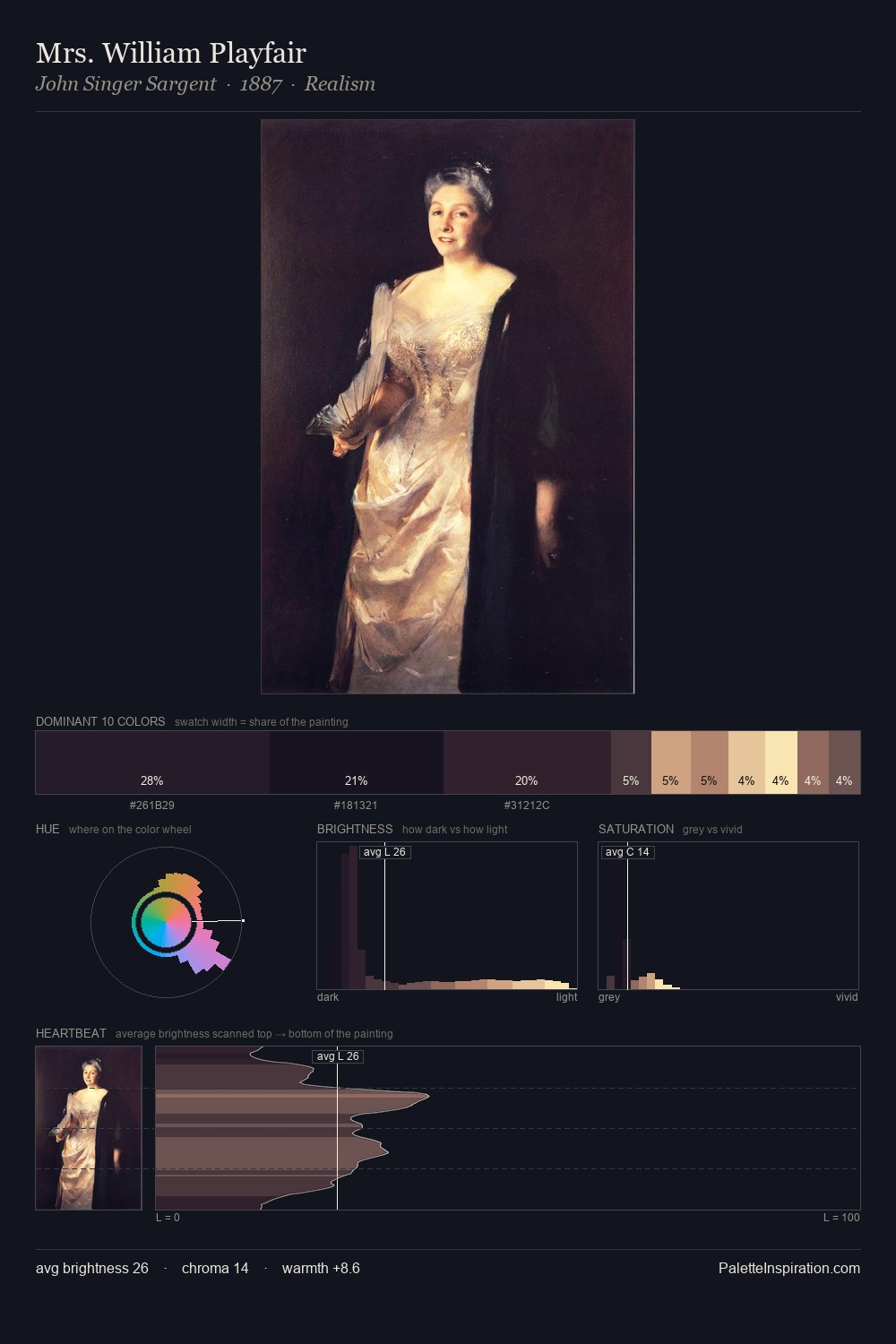
Task: Click the 'avg C 14' label
Action: tap(627, 852)
